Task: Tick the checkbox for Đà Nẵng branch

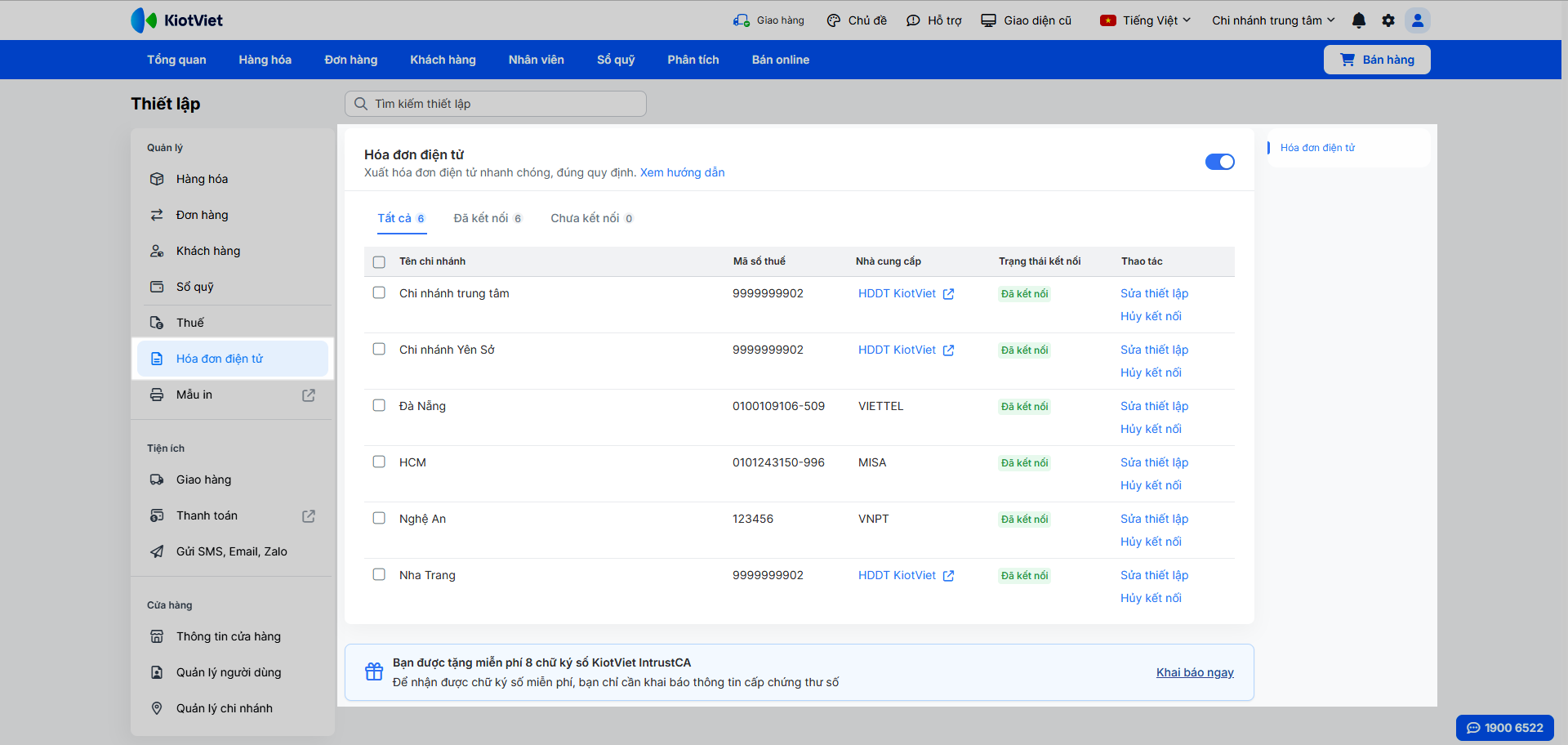Action: (x=379, y=406)
